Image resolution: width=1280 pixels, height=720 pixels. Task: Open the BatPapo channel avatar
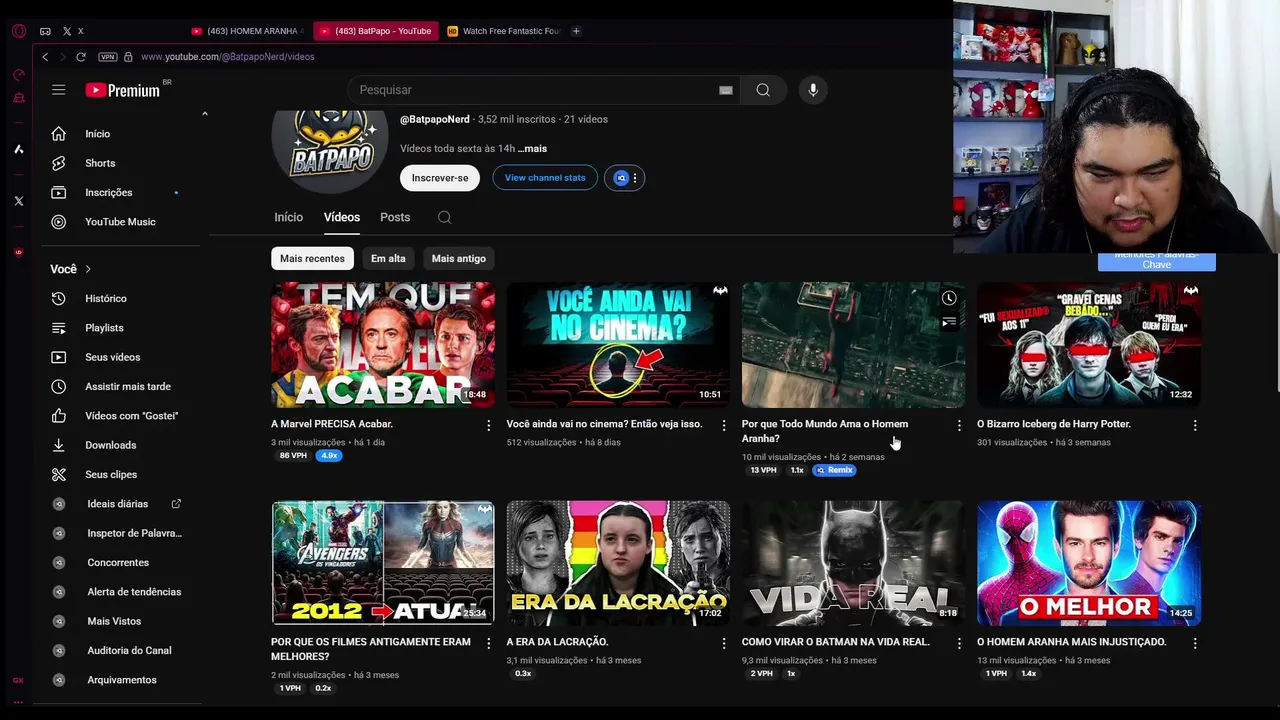[x=330, y=150]
